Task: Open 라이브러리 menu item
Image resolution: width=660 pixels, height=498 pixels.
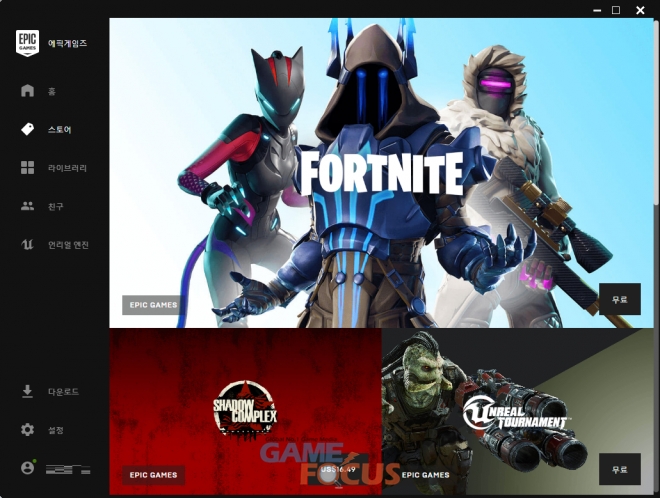Action: pos(67,168)
